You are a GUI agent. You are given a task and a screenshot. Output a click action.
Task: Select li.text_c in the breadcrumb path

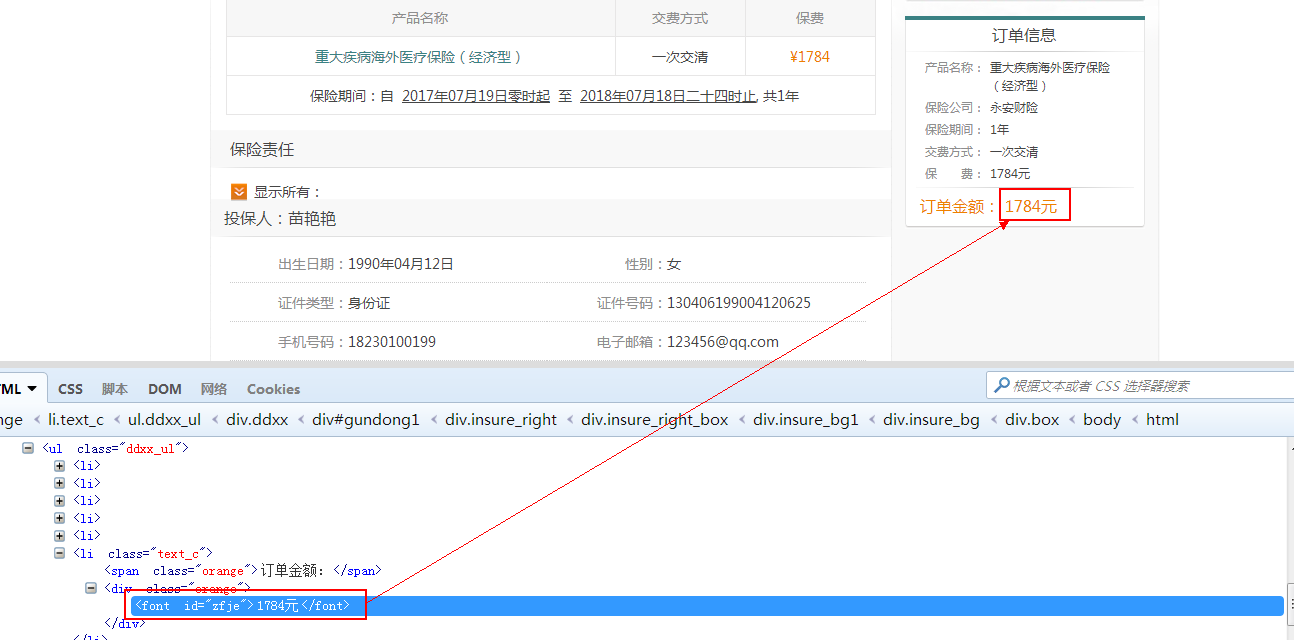(75, 420)
